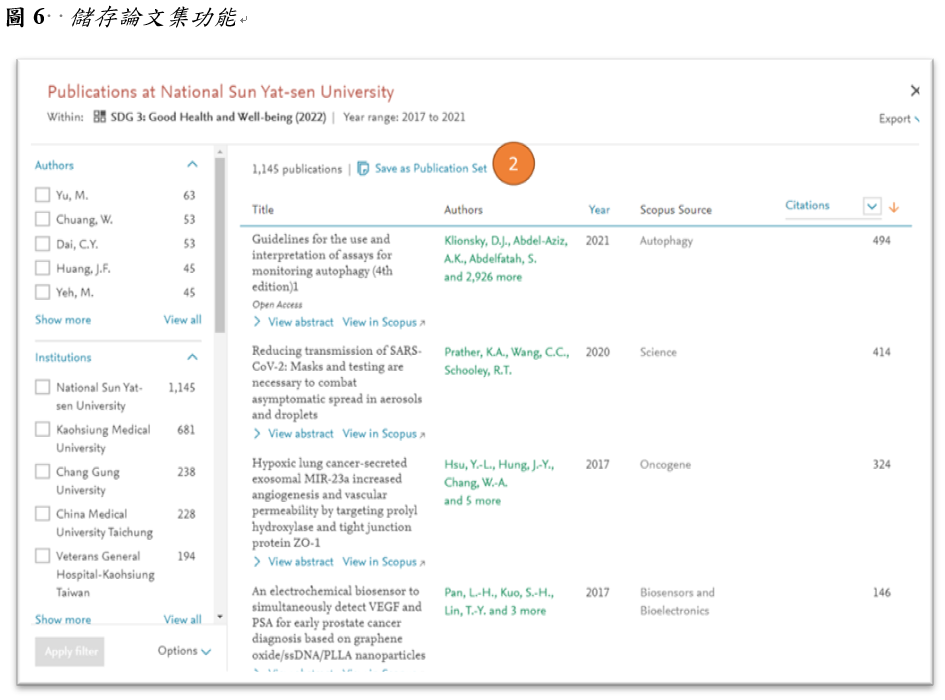Click Show more under Authors
This screenshot has height=700, width=945.
coord(63,320)
